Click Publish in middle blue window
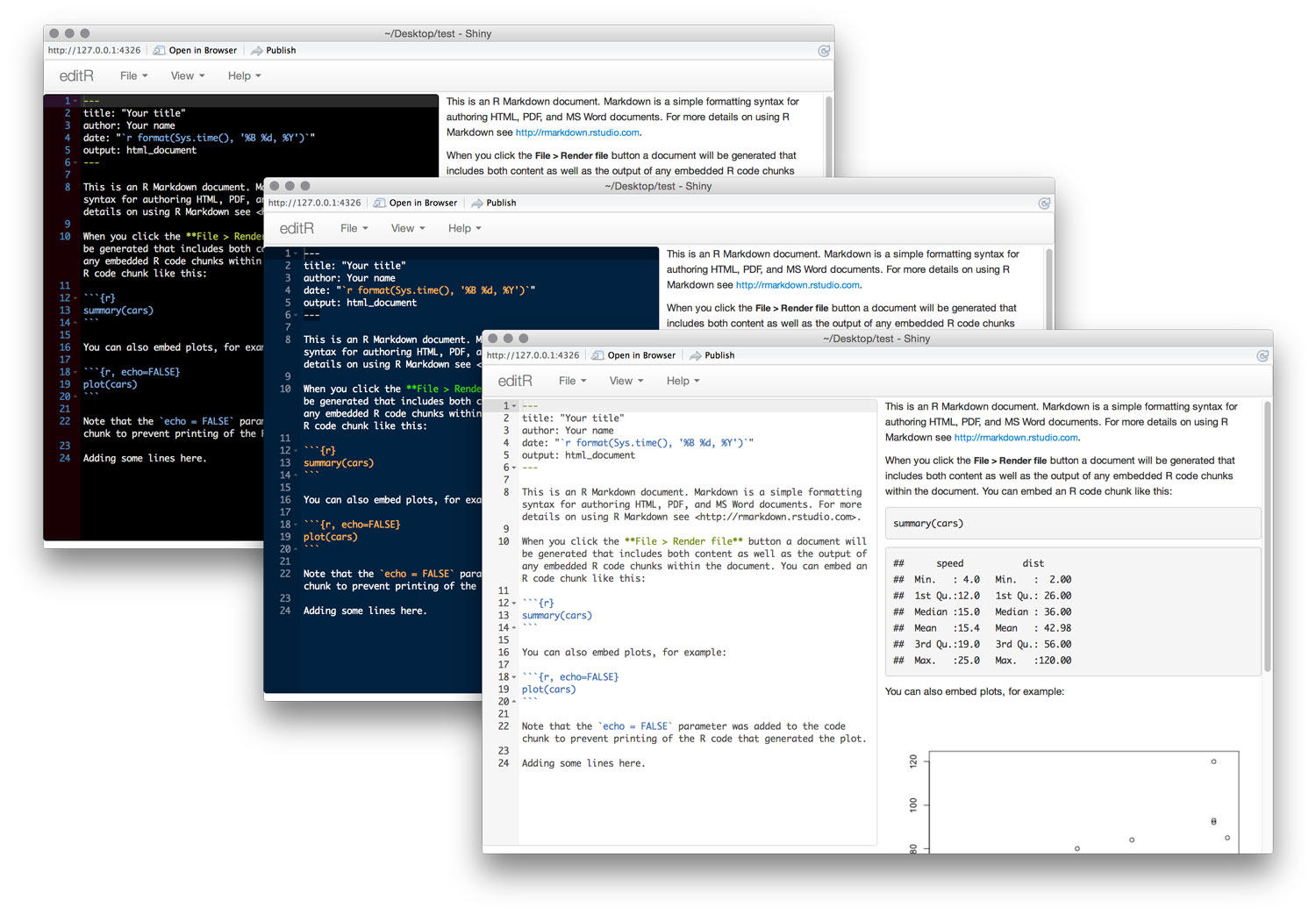The height and width of the screenshot is (915, 1316). tap(494, 203)
